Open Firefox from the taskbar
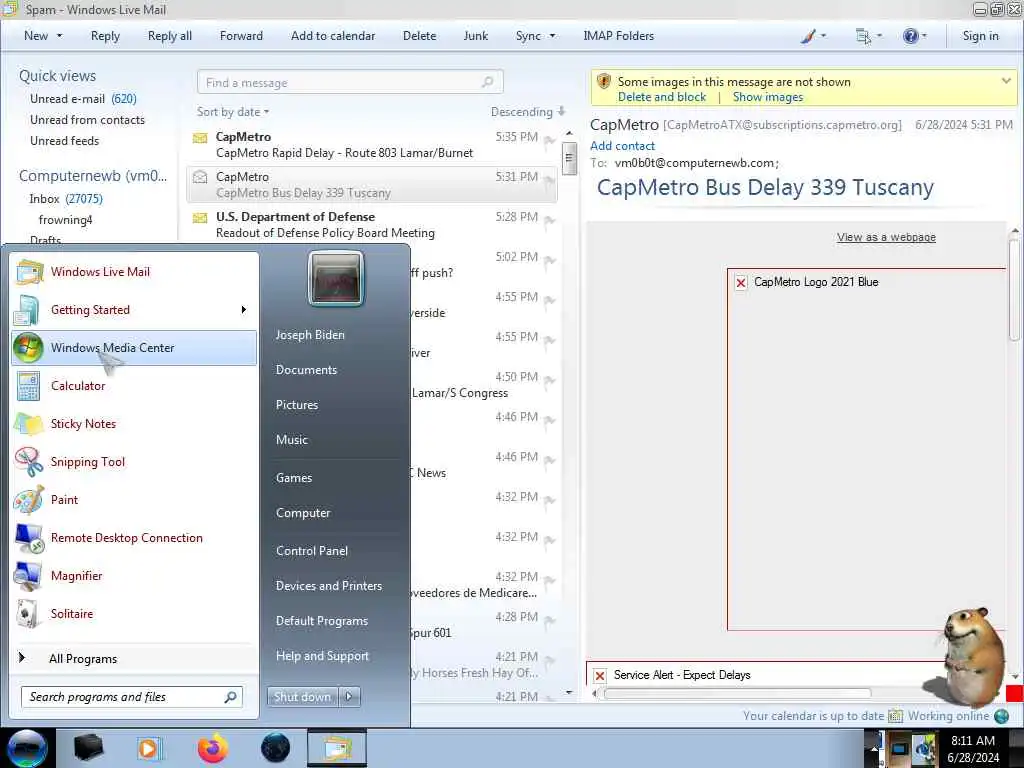The image size is (1024, 768). pos(213,748)
